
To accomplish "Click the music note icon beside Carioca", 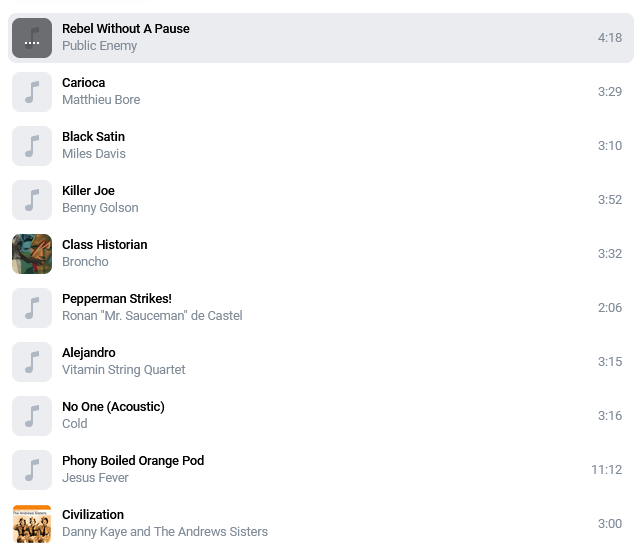I will tap(32, 92).
